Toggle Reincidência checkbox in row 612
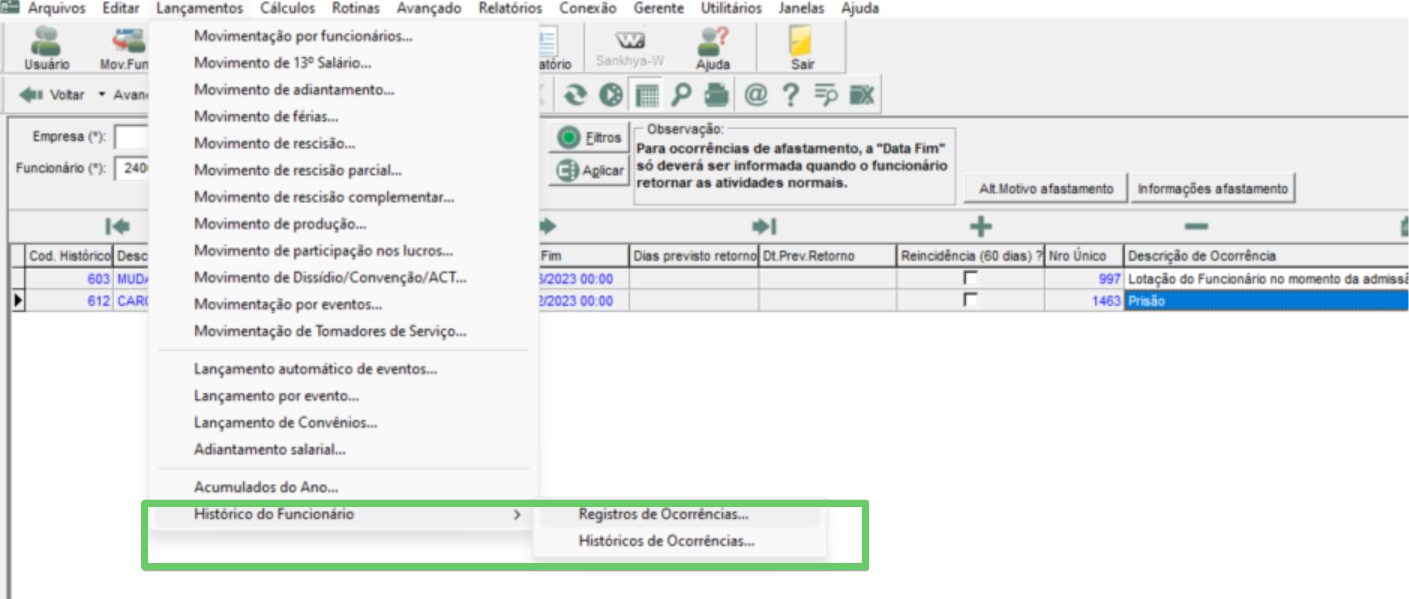The width and height of the screenshot is (1409, 599). coord(969,300)
